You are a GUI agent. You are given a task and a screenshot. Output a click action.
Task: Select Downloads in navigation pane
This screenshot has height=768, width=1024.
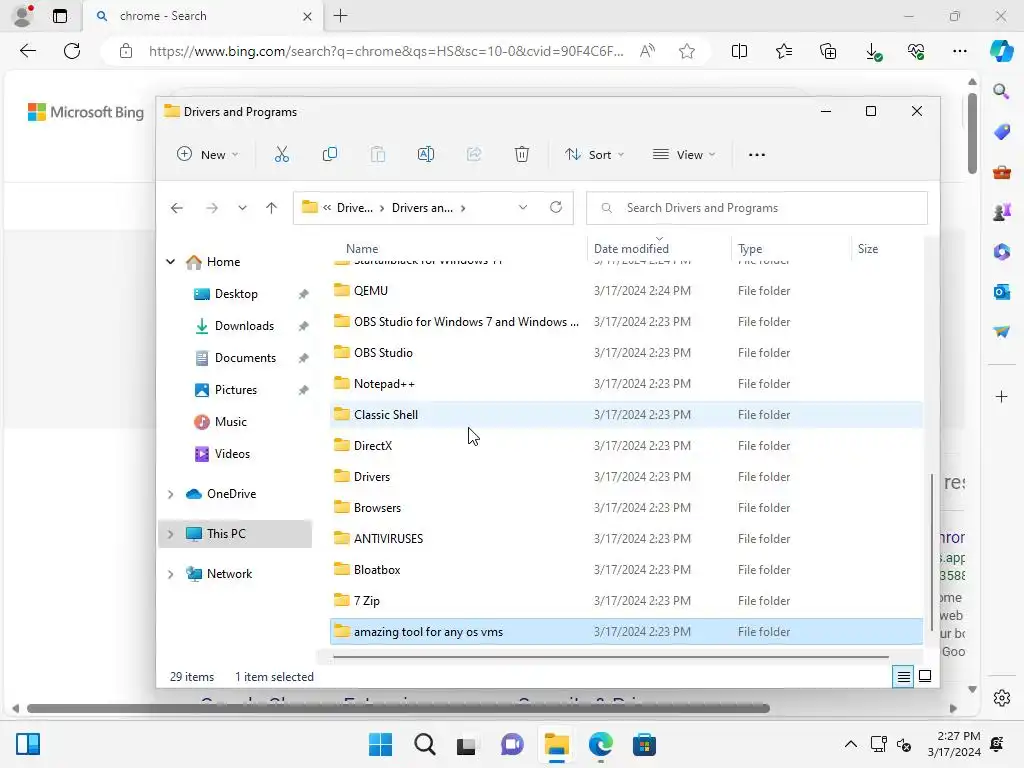click(x=244, y=326)
